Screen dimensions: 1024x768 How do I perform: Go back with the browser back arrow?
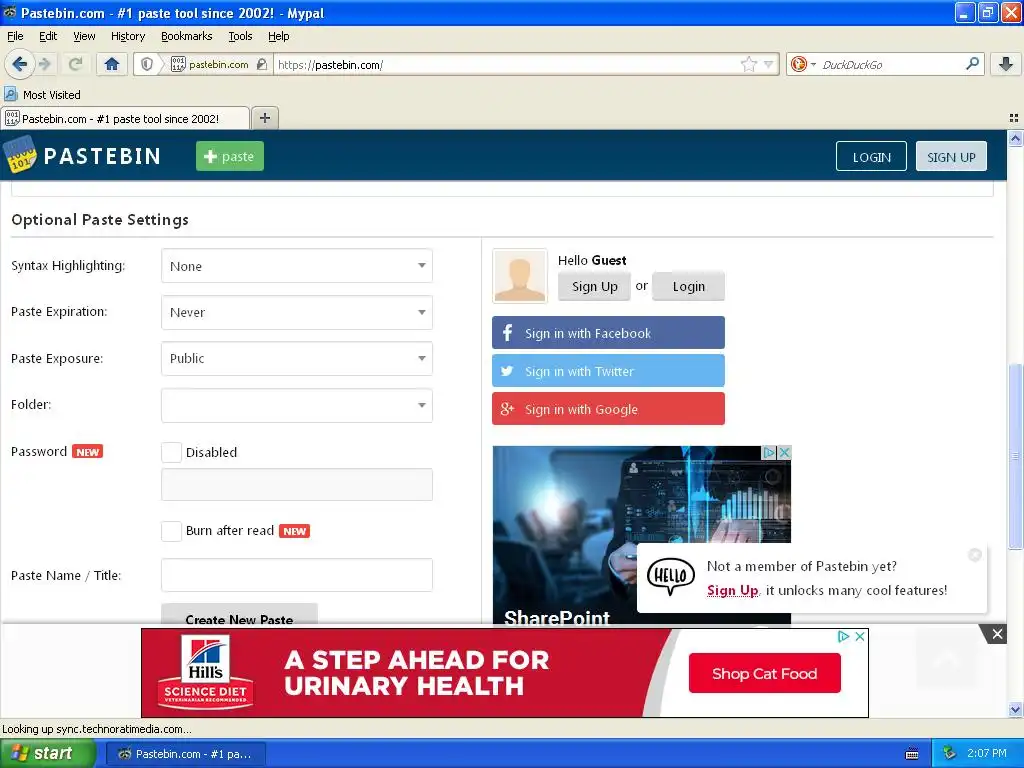click(19, 64)
